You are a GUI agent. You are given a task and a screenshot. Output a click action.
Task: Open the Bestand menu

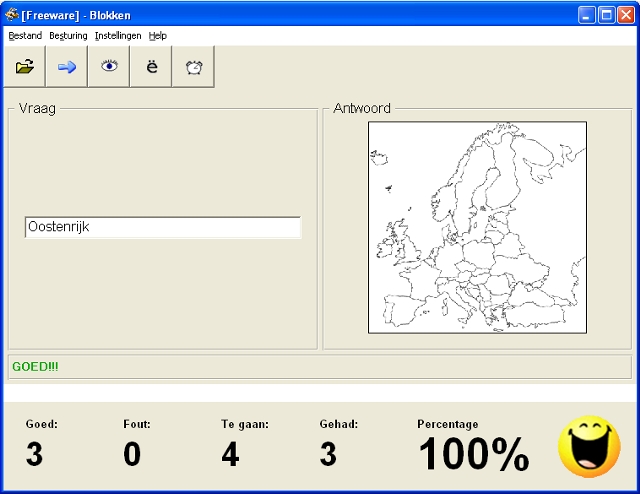pos(25,36)
